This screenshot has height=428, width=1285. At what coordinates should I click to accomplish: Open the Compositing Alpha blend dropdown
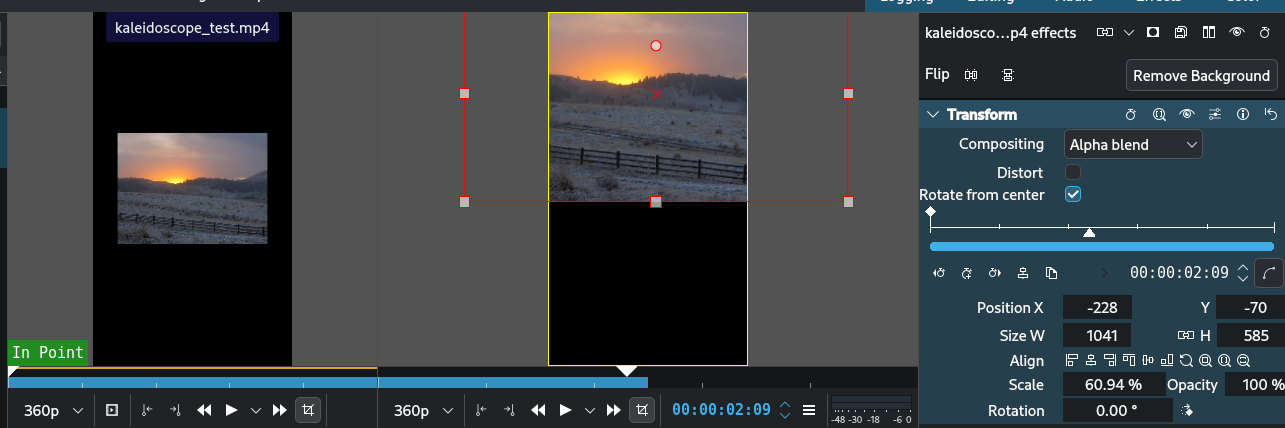coord(1133,145)
